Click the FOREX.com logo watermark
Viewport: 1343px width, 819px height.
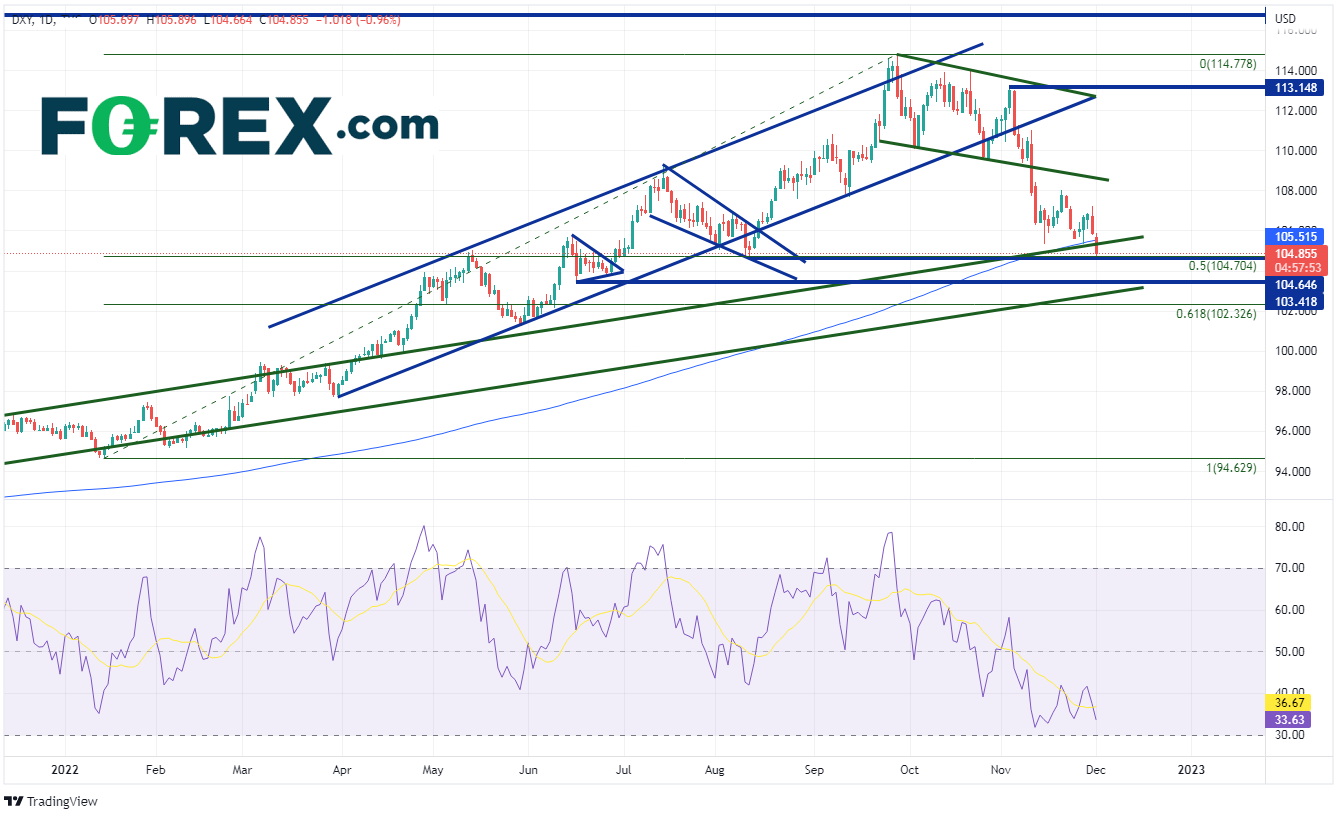point(240,126)
